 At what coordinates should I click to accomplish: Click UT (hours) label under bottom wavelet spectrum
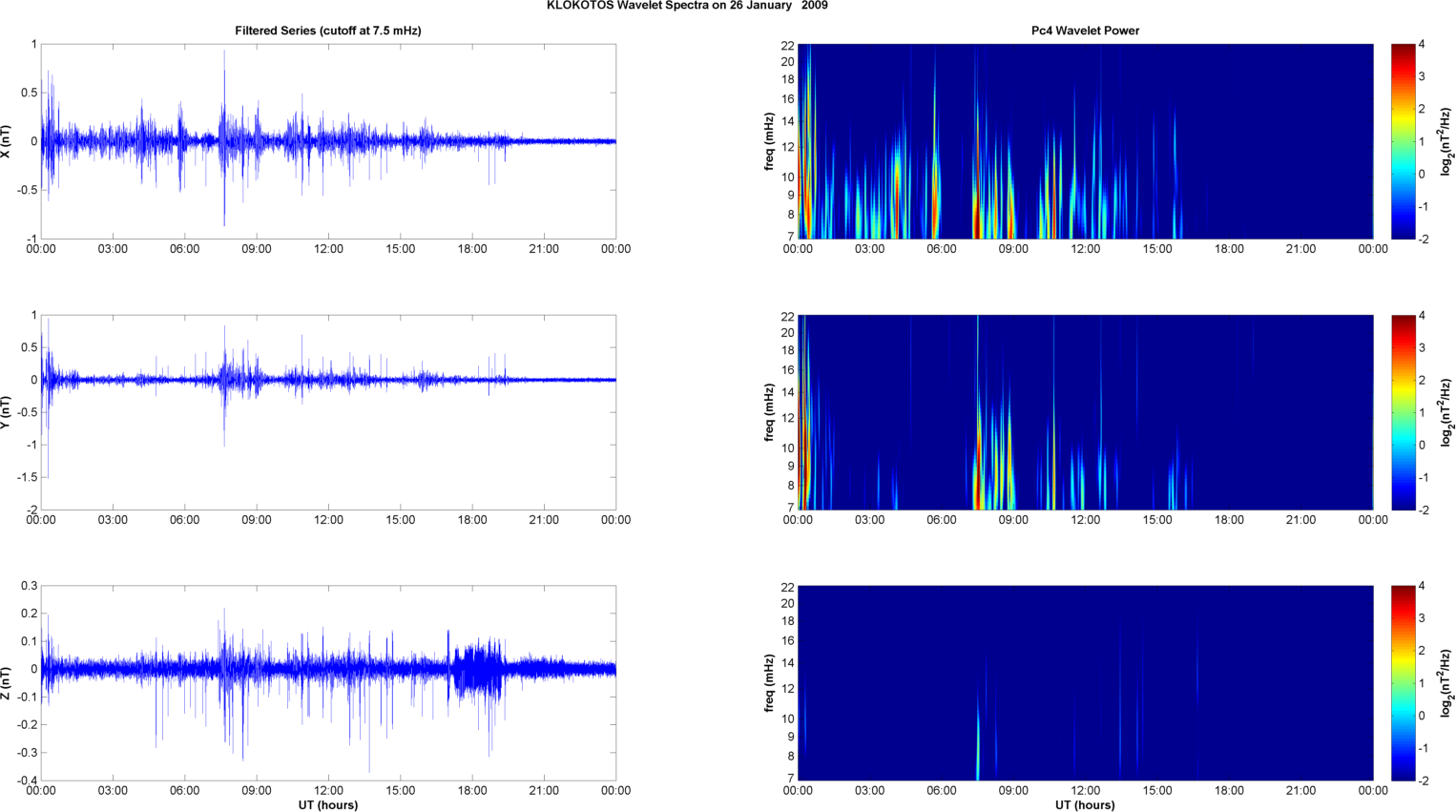click(x=1085, y=805)
